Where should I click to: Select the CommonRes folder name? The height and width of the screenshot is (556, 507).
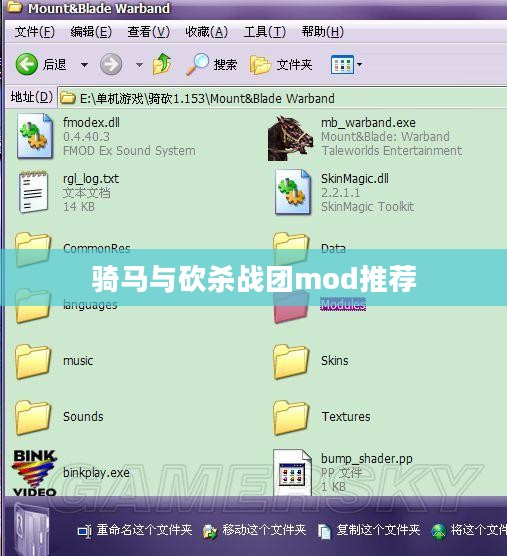point(97,248)
